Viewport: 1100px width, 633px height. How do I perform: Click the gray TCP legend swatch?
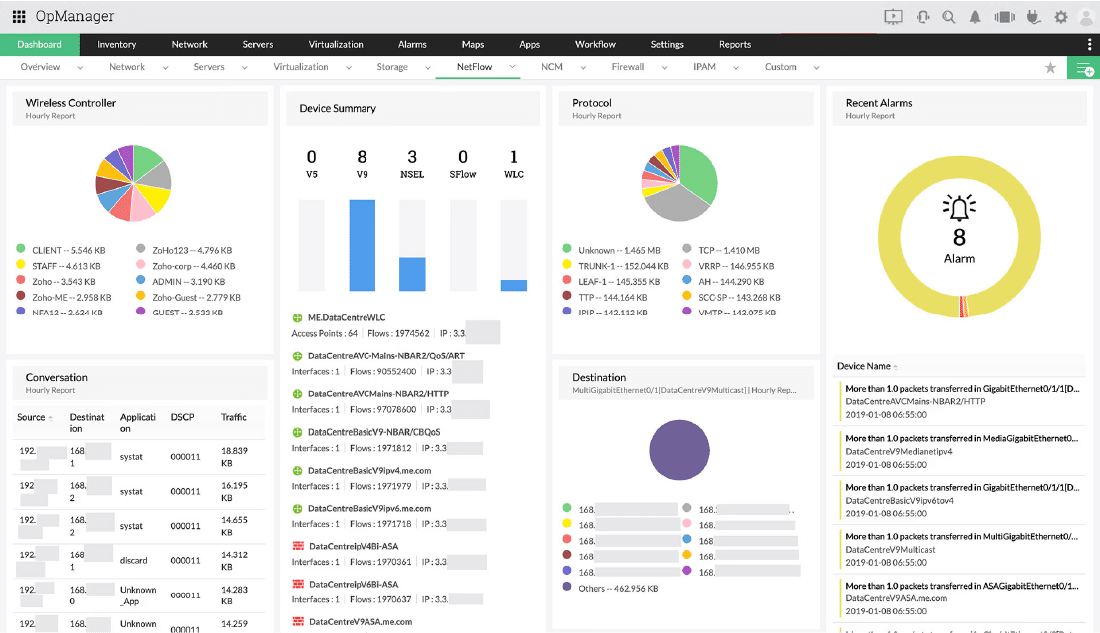[687, 248]
